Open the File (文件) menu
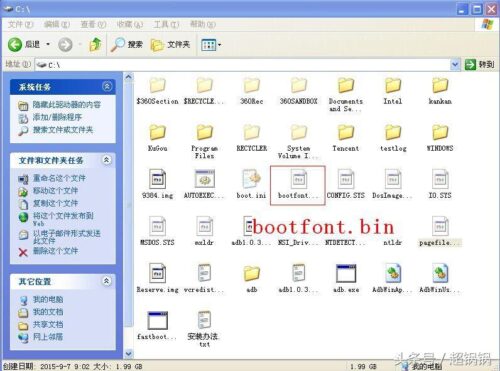Viewport: 500px width, 371px height. (x=20, y=24)
